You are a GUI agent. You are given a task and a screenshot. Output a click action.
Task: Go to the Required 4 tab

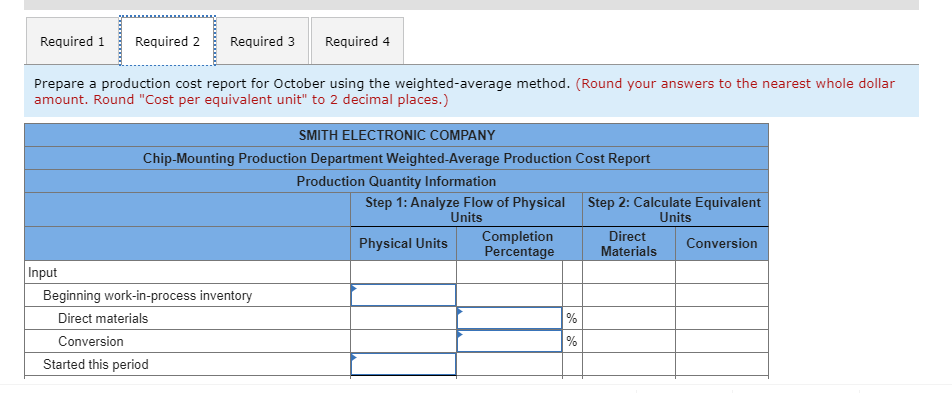pos(358,41)
